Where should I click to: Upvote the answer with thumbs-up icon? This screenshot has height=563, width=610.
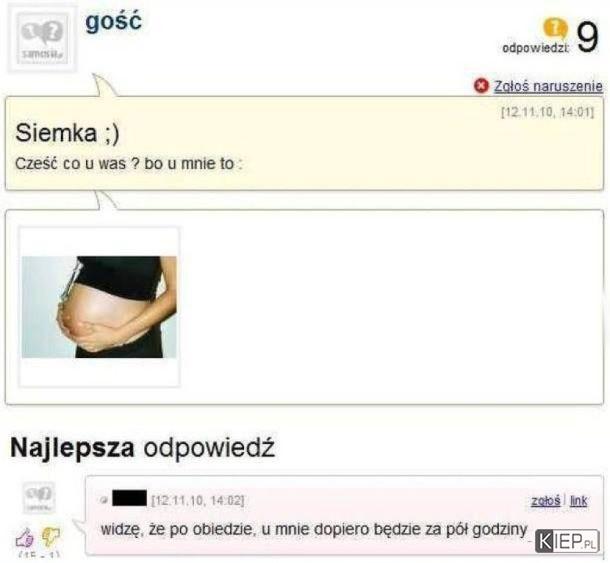(x=25, y=538)
